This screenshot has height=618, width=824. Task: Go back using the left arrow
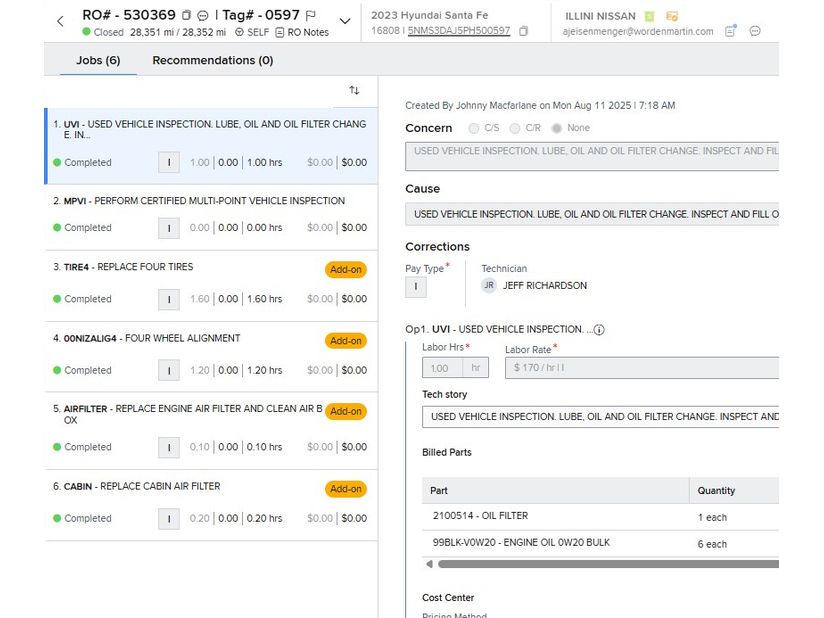60,21
